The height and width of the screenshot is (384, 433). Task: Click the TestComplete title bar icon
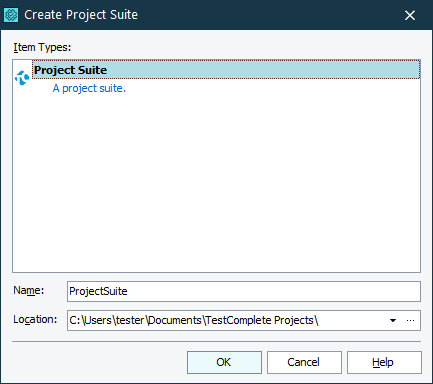click(11, 15)
